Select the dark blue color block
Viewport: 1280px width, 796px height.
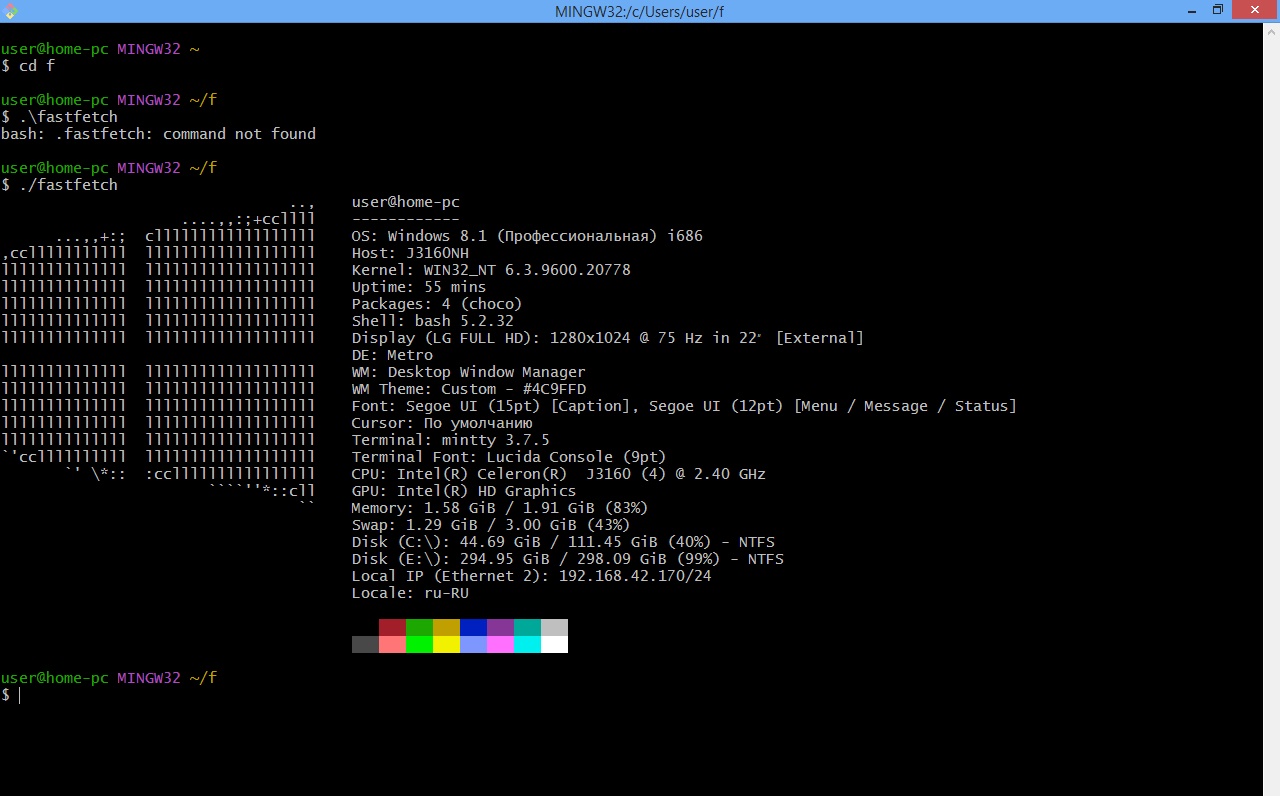[473, 627]
